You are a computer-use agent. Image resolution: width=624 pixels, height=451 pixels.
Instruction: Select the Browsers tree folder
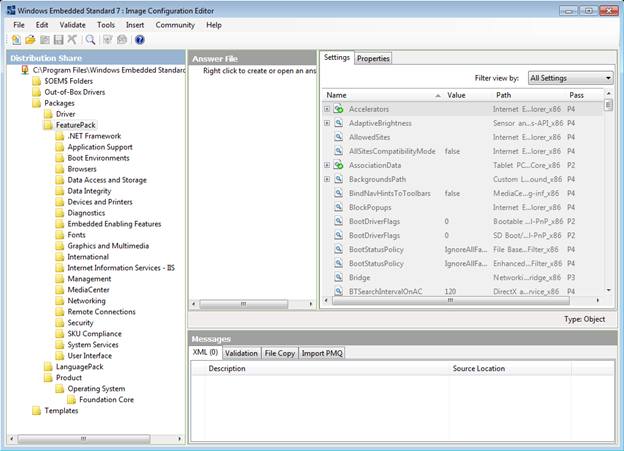point(82,169)
